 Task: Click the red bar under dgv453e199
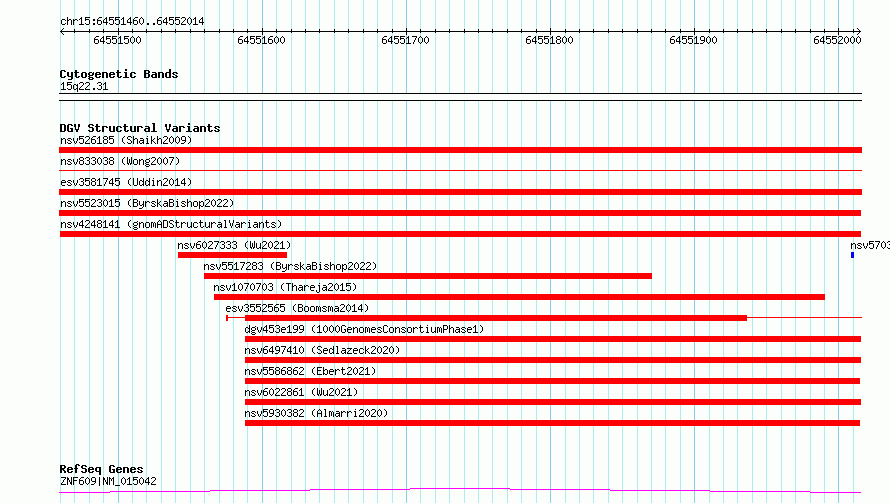(553, 339)
